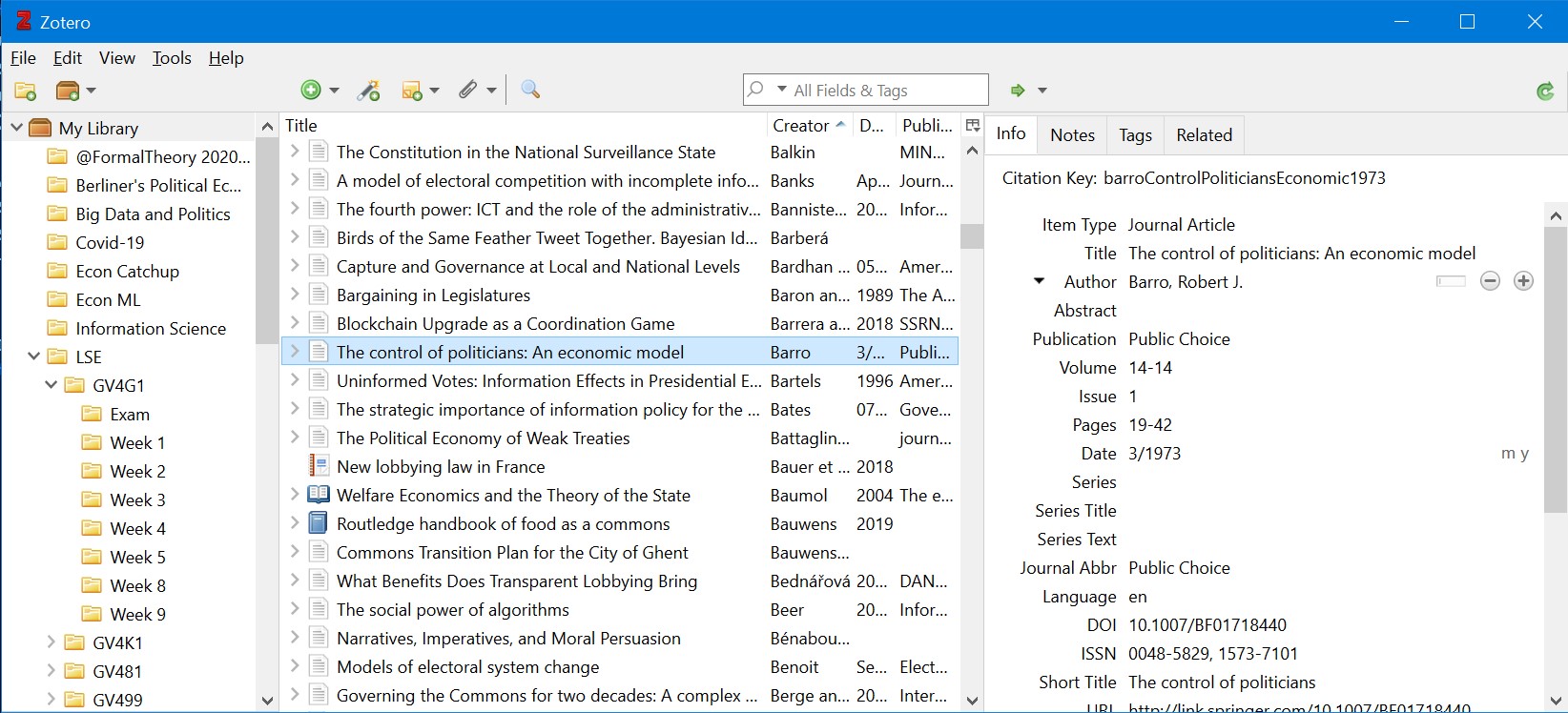Image resolution: width=1568 pixels, height=713 pixels.
Task: Click the items list scrollbar thumb
Action: 972,236
